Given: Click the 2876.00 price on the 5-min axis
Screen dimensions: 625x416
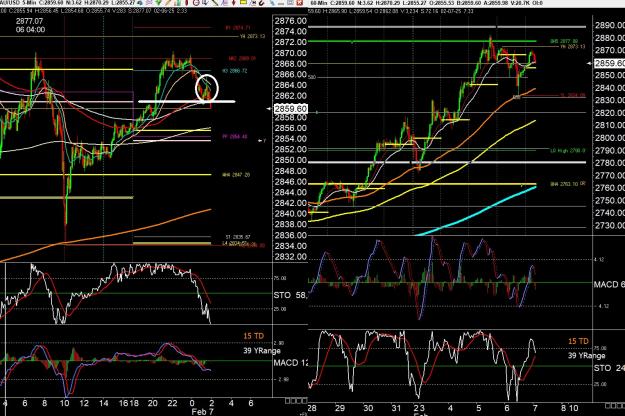Looking at the screenshot, I should click(291, 21).
